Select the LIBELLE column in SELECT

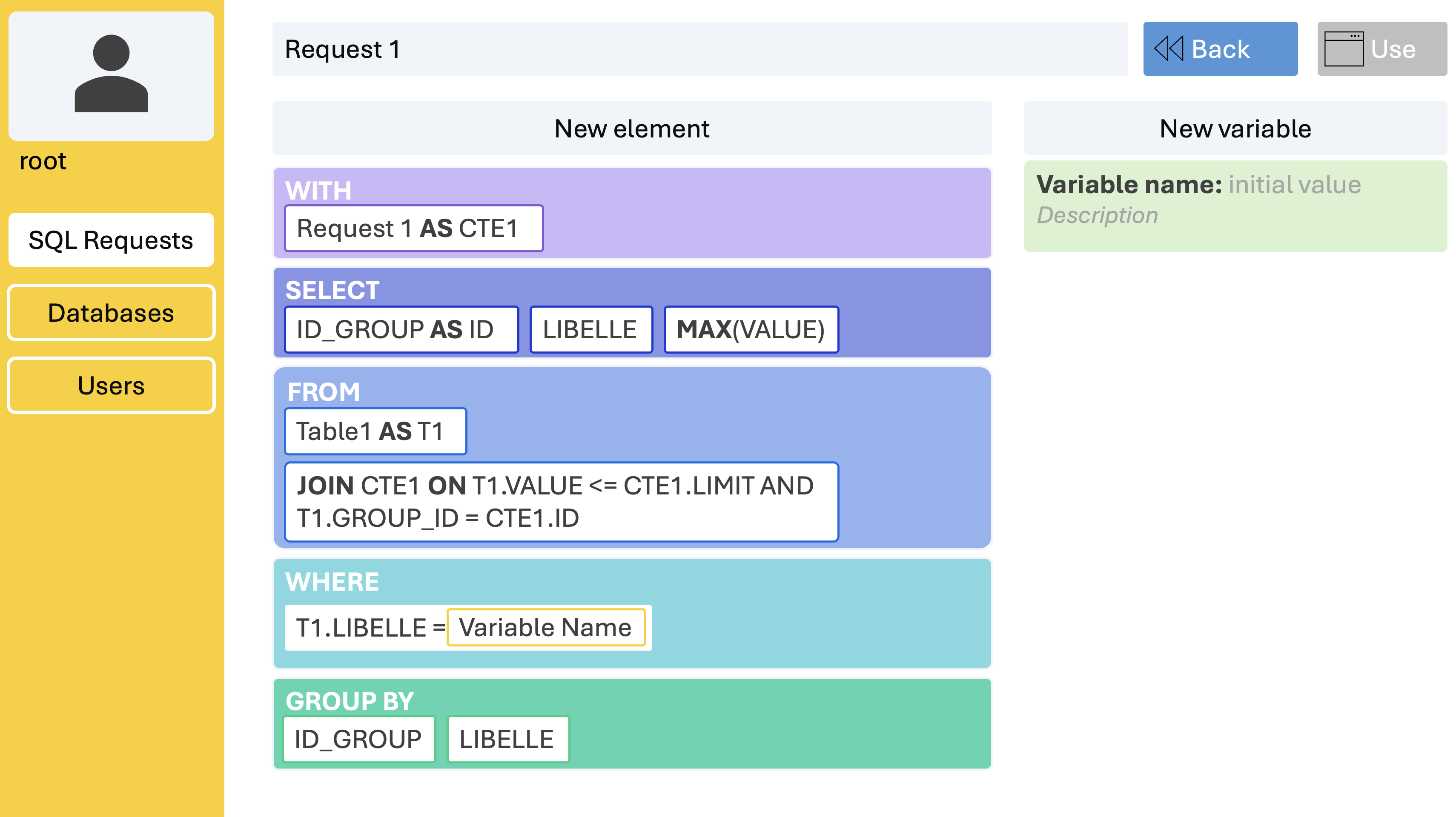tap(591, 330)
